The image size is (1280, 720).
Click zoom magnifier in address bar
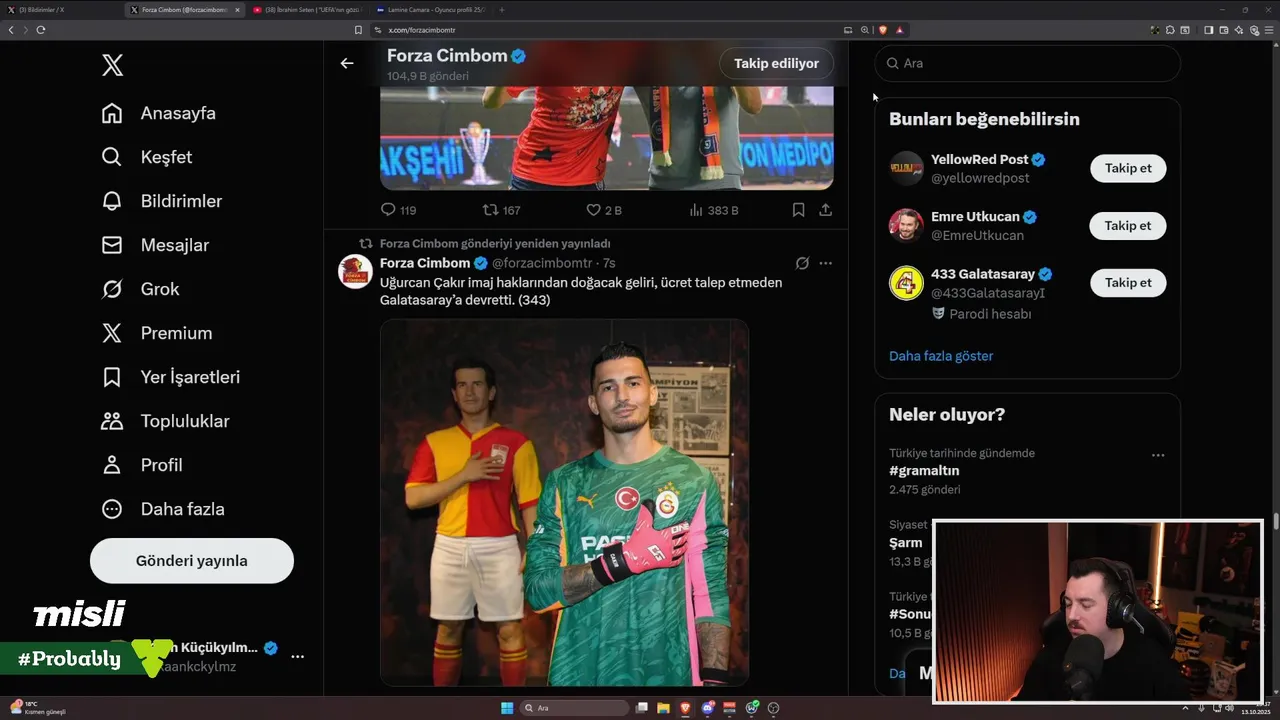pos(864,30)
